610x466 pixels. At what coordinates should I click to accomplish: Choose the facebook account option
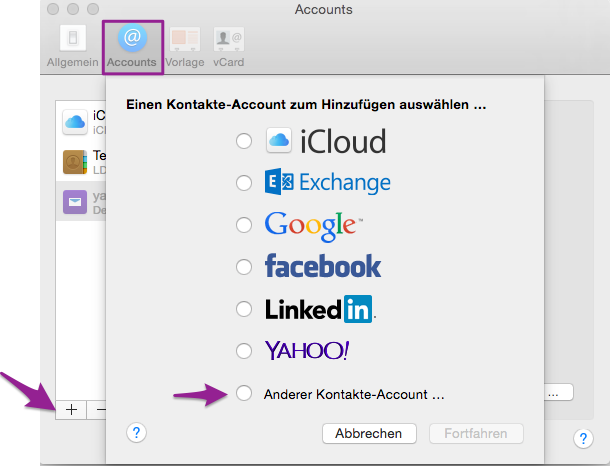[243, 267]
